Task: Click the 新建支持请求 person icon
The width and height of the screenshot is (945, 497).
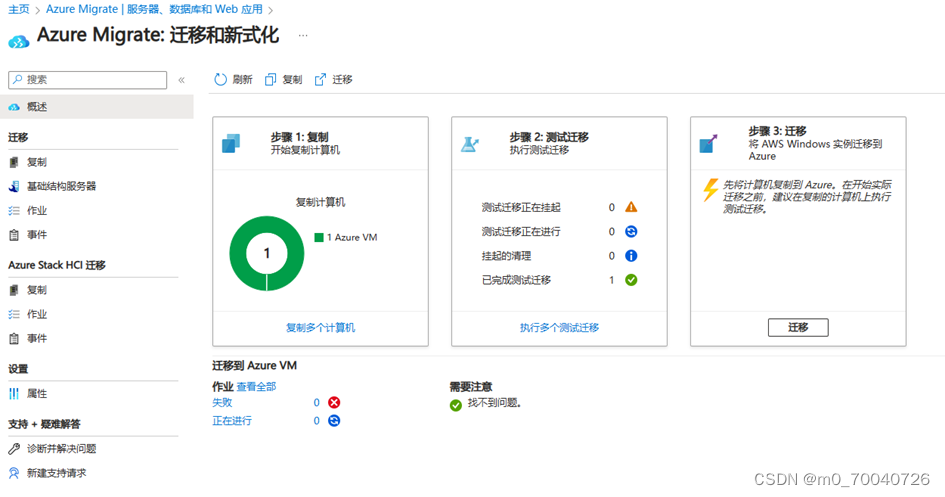Action: tap(14, 474)
